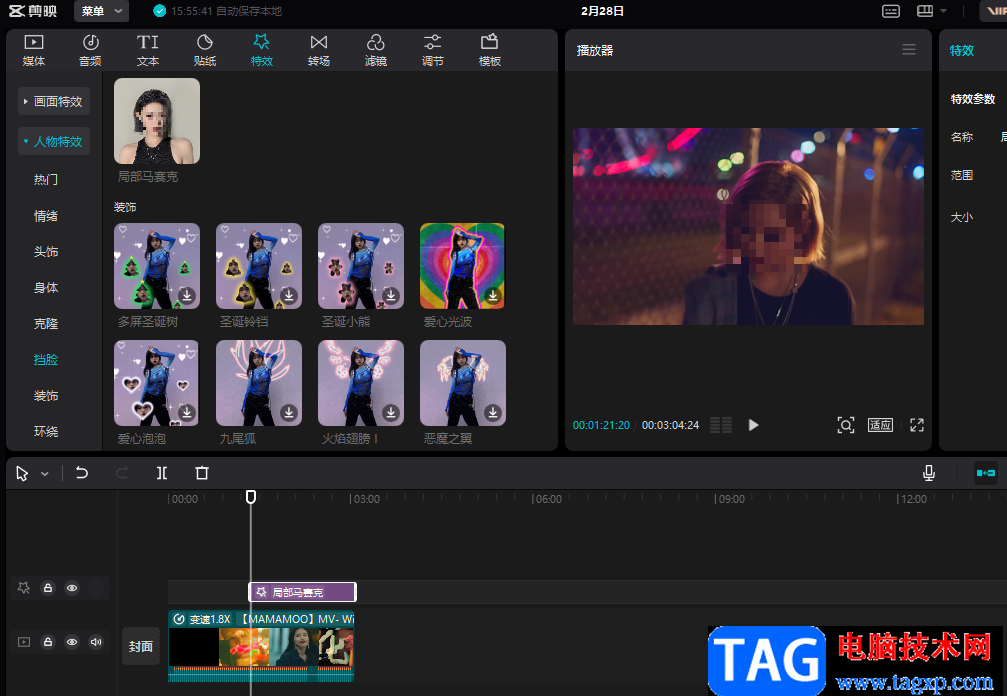
Task: Click the 局部马赛克 effect thumbnail
Action: pyautogui.click(x=157, y=121)
